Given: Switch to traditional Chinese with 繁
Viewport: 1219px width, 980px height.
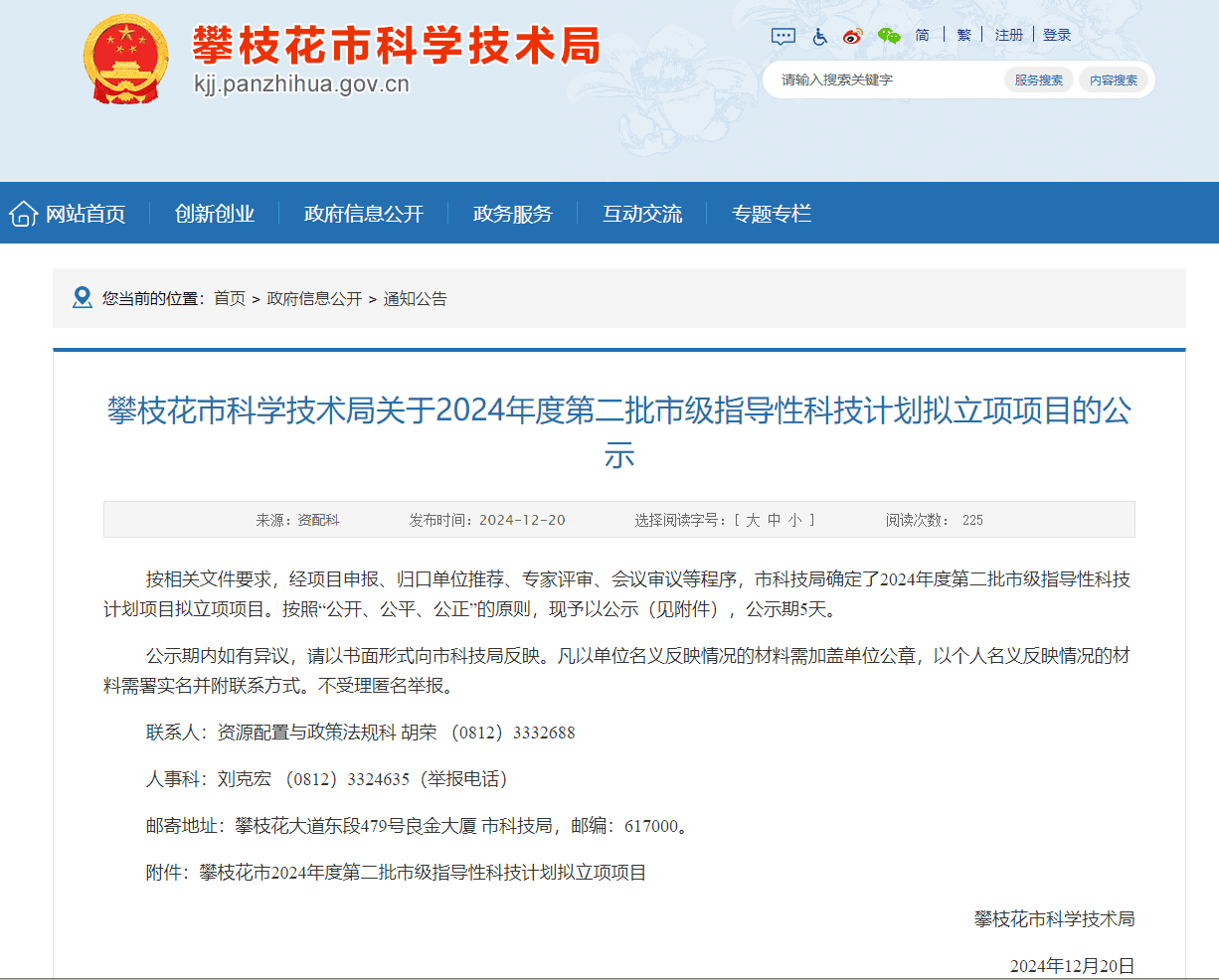Looking at the screenshot, I should tap(962, 34).
